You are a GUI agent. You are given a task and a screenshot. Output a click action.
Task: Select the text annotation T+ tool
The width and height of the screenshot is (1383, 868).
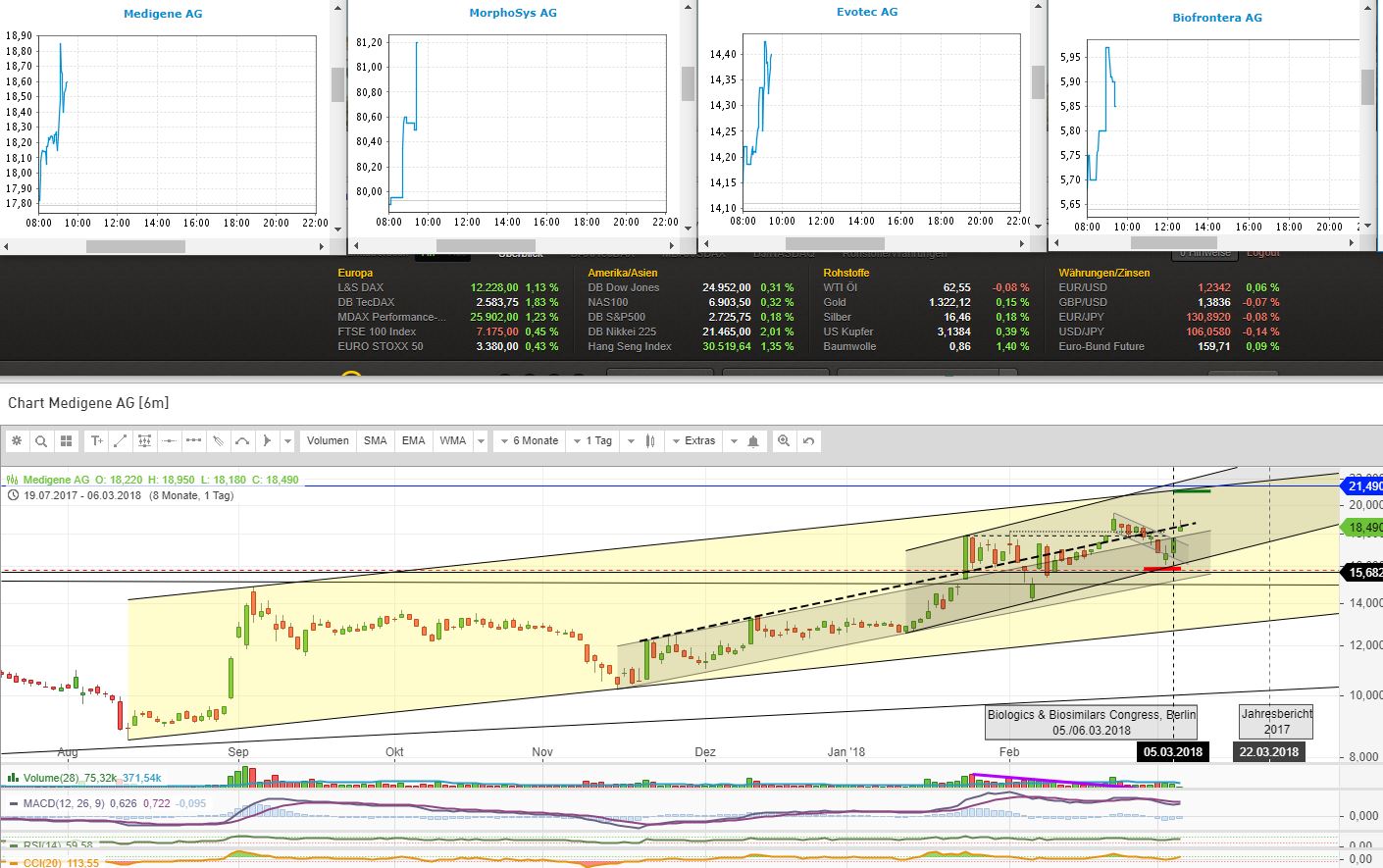click(x=95, y=440)
